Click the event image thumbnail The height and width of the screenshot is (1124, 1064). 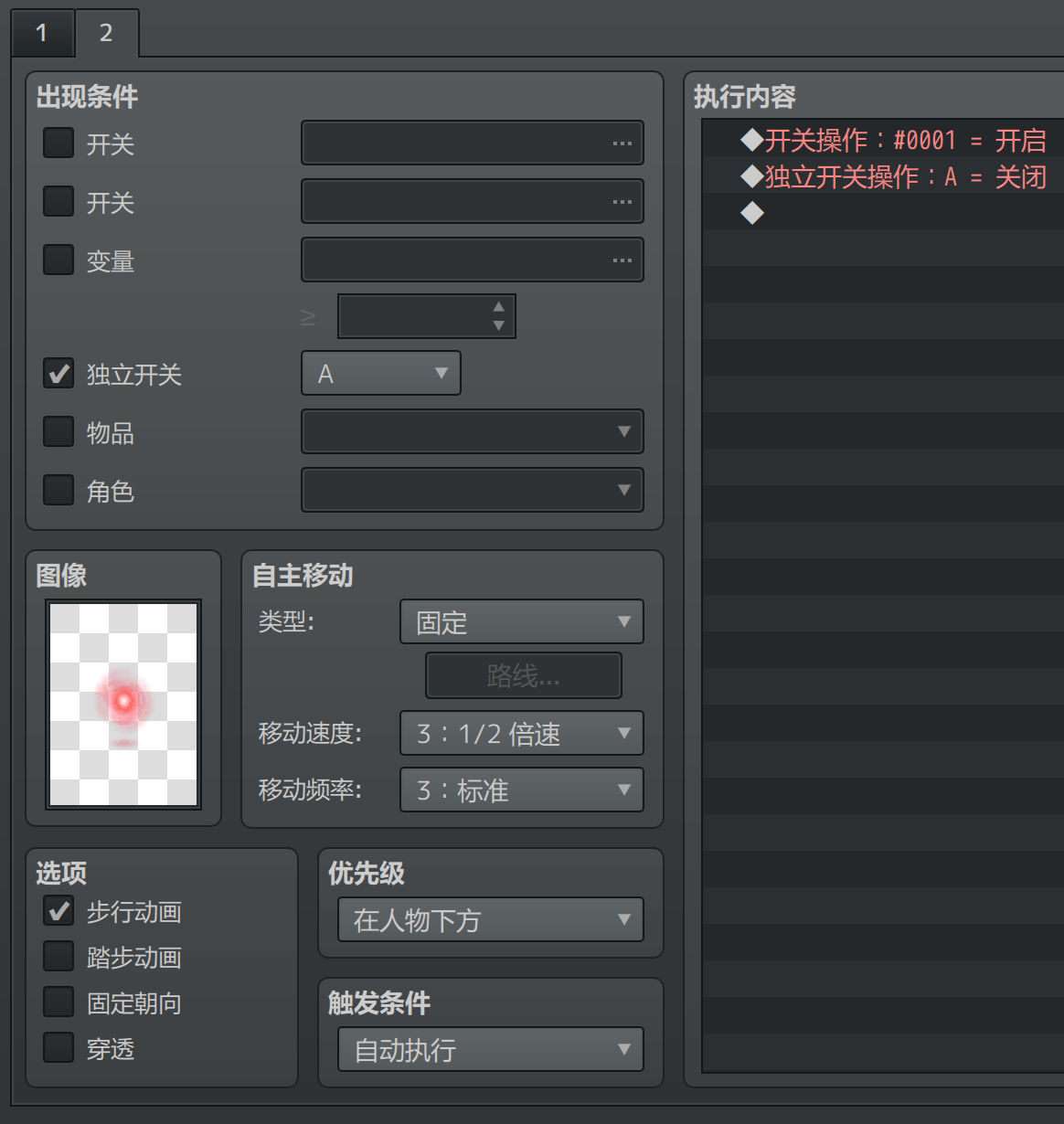[x=123, y=704]
